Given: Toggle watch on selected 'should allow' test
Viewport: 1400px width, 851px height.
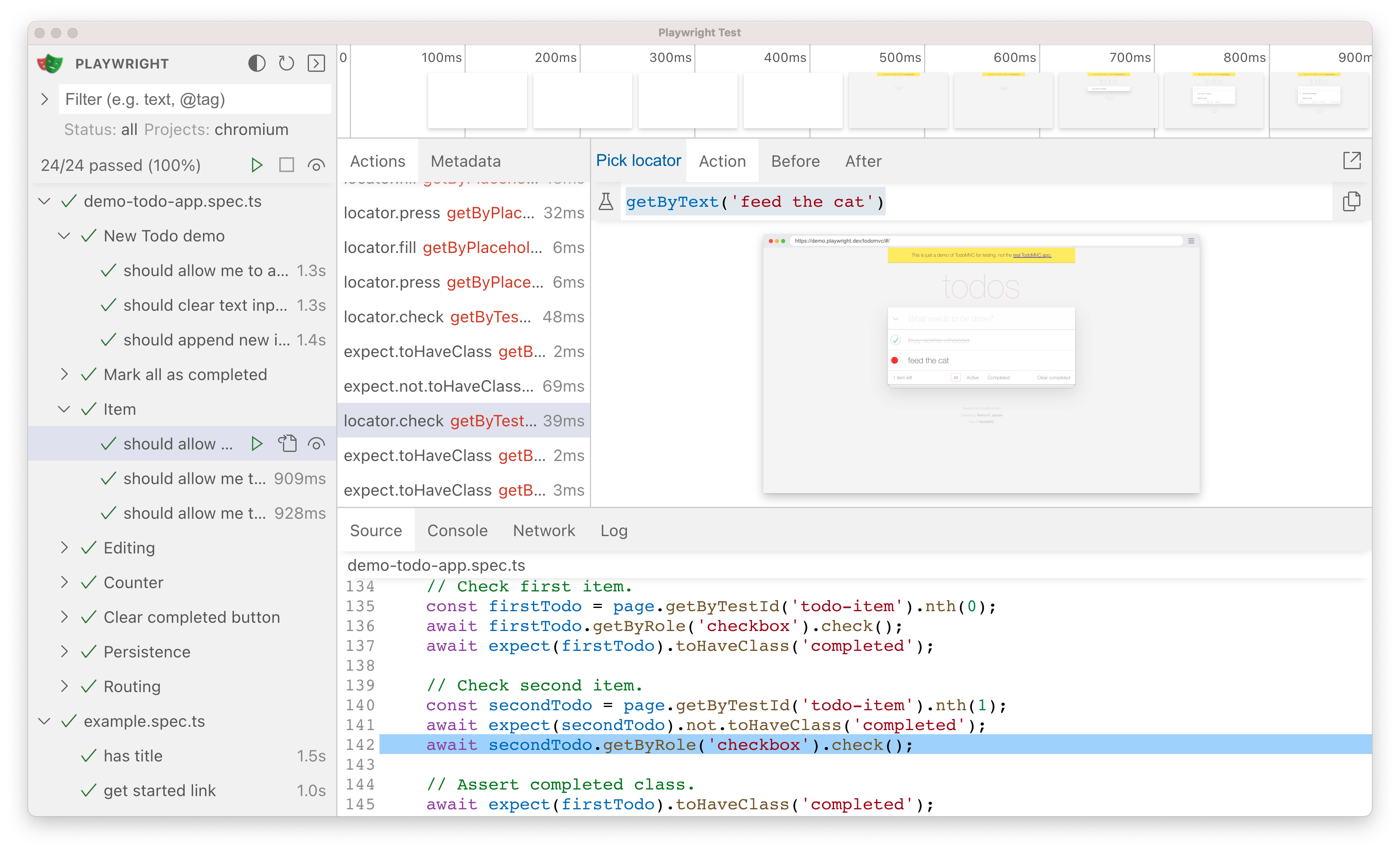Looking at the screenshot, I should click(316, 443).
